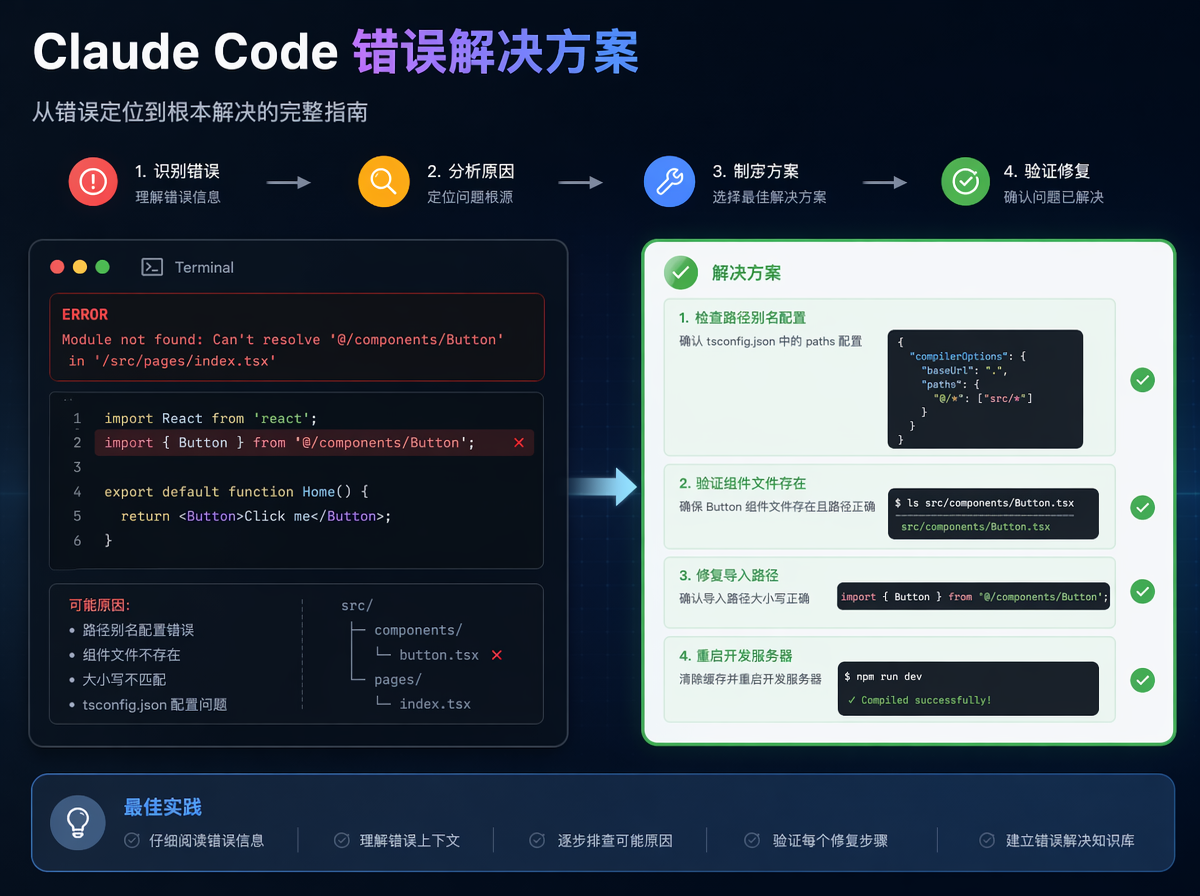
Task: Click the Terminal prompt icon
Action: point(152,267)
